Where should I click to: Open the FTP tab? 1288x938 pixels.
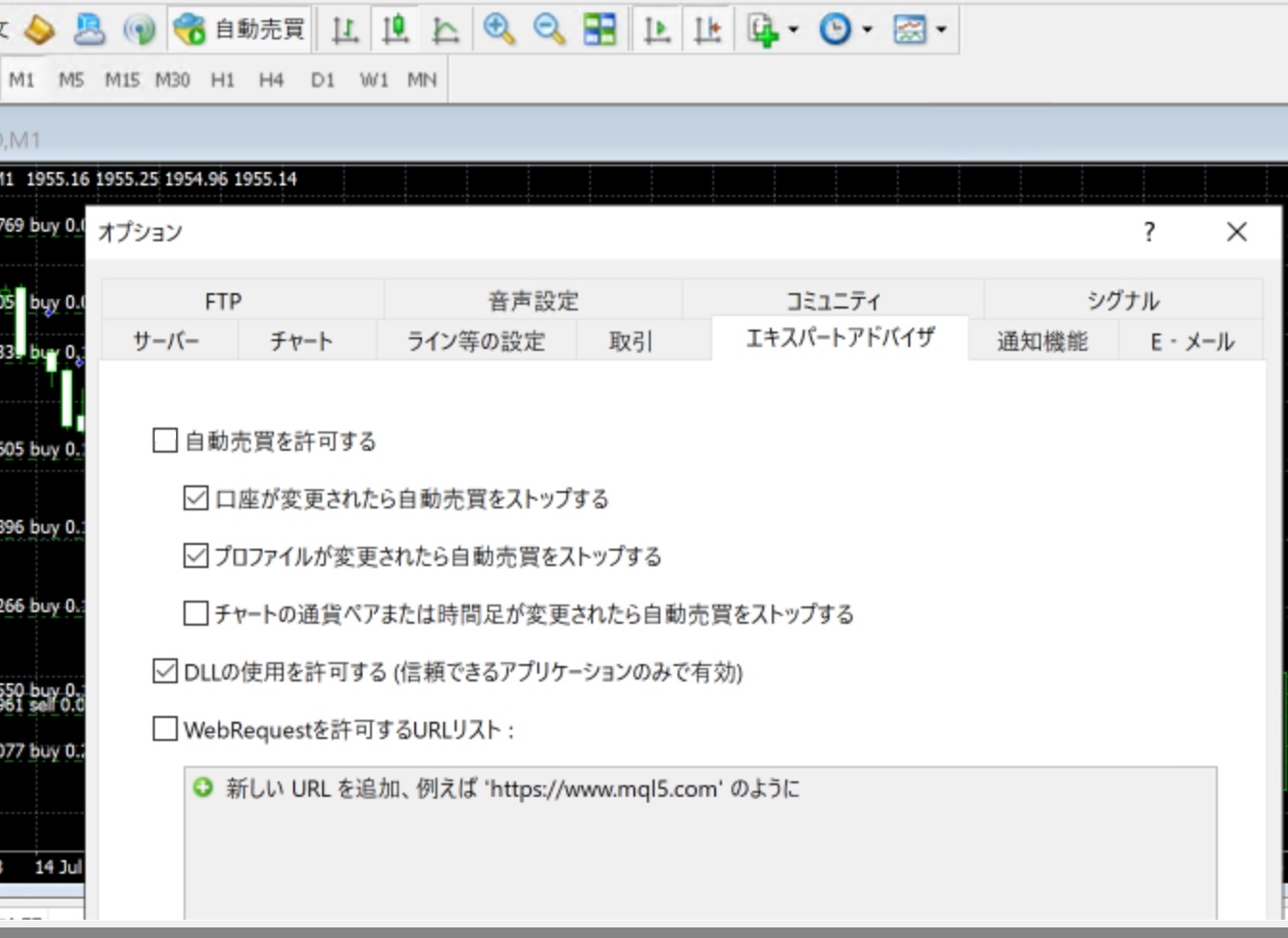point(242,300)
